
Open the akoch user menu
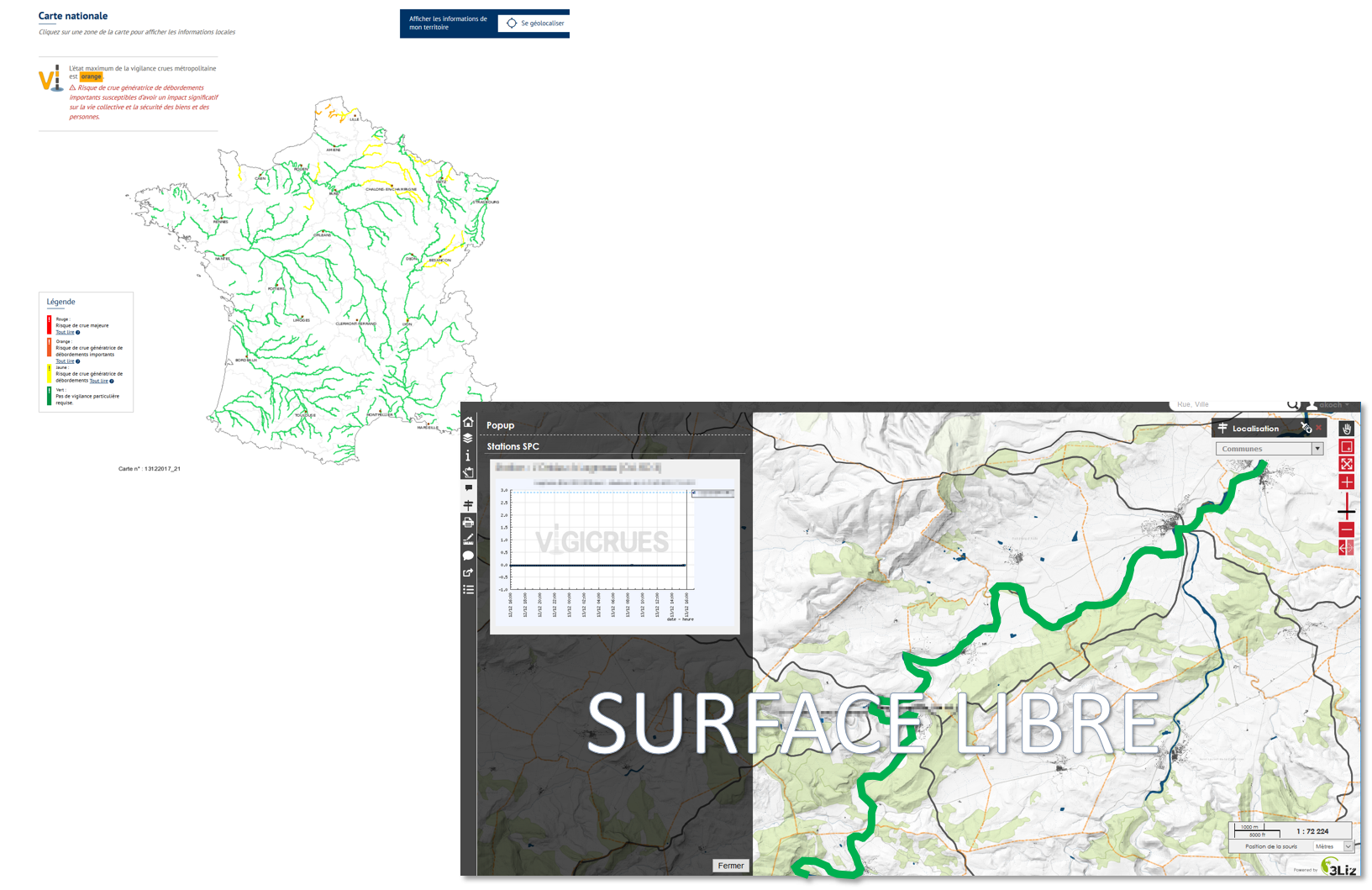tap(1330, 405)
